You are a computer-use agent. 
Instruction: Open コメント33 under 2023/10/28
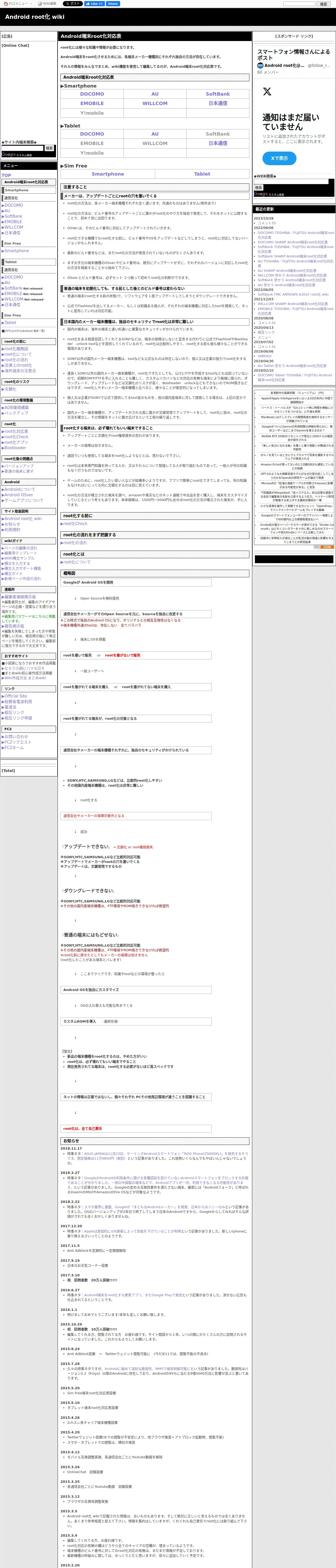click(x=266, y=223)
